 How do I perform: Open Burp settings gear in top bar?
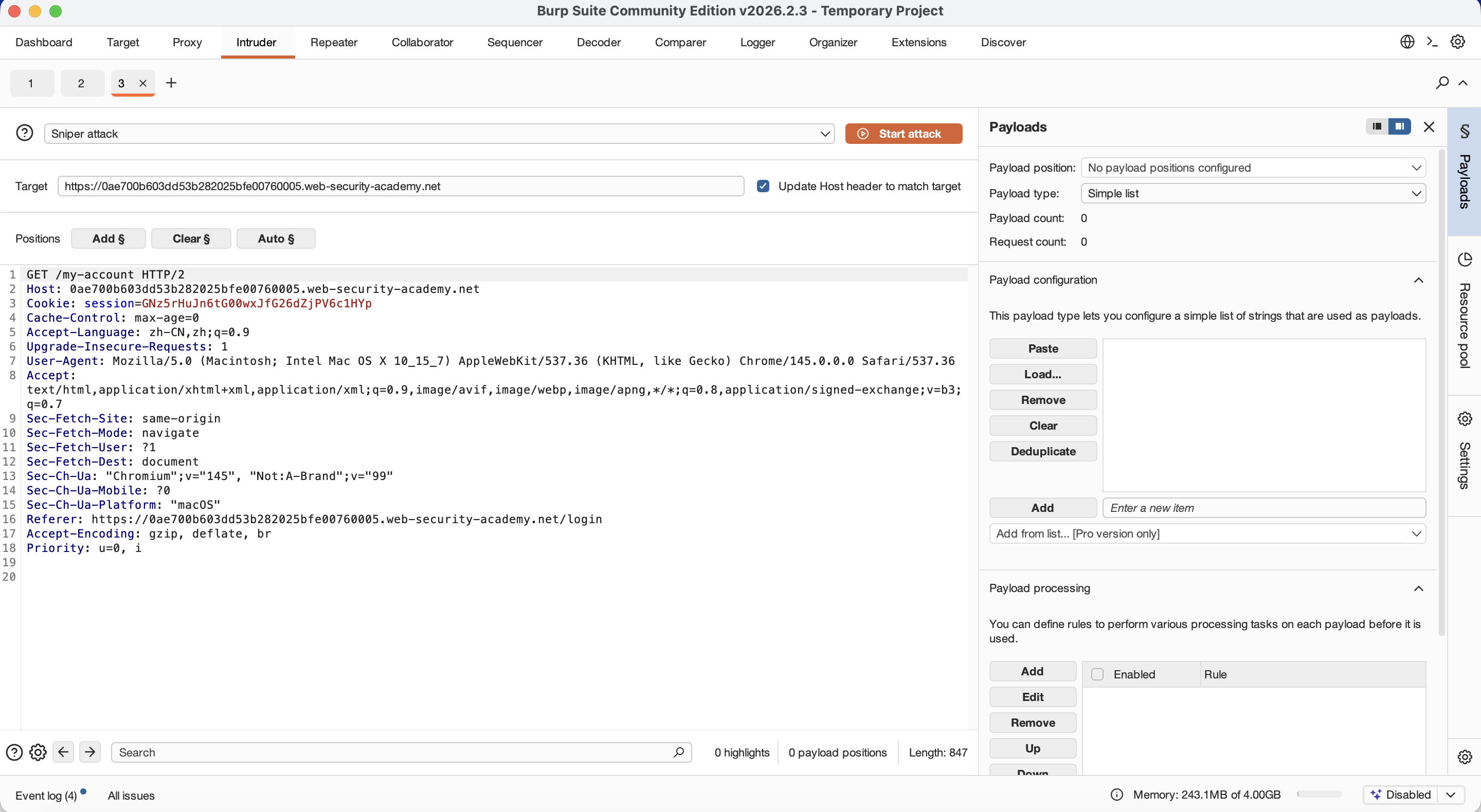pyautogui.click(x=1457, y=42)
